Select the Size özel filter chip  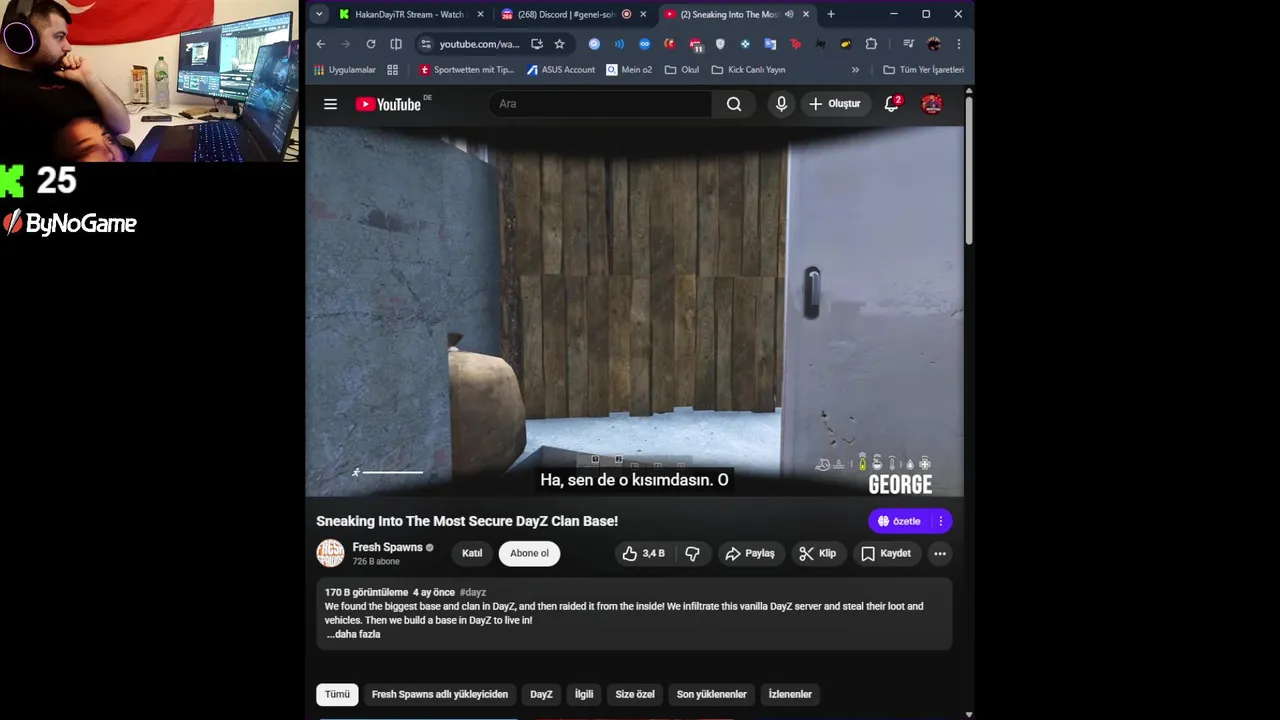[635, 694]
